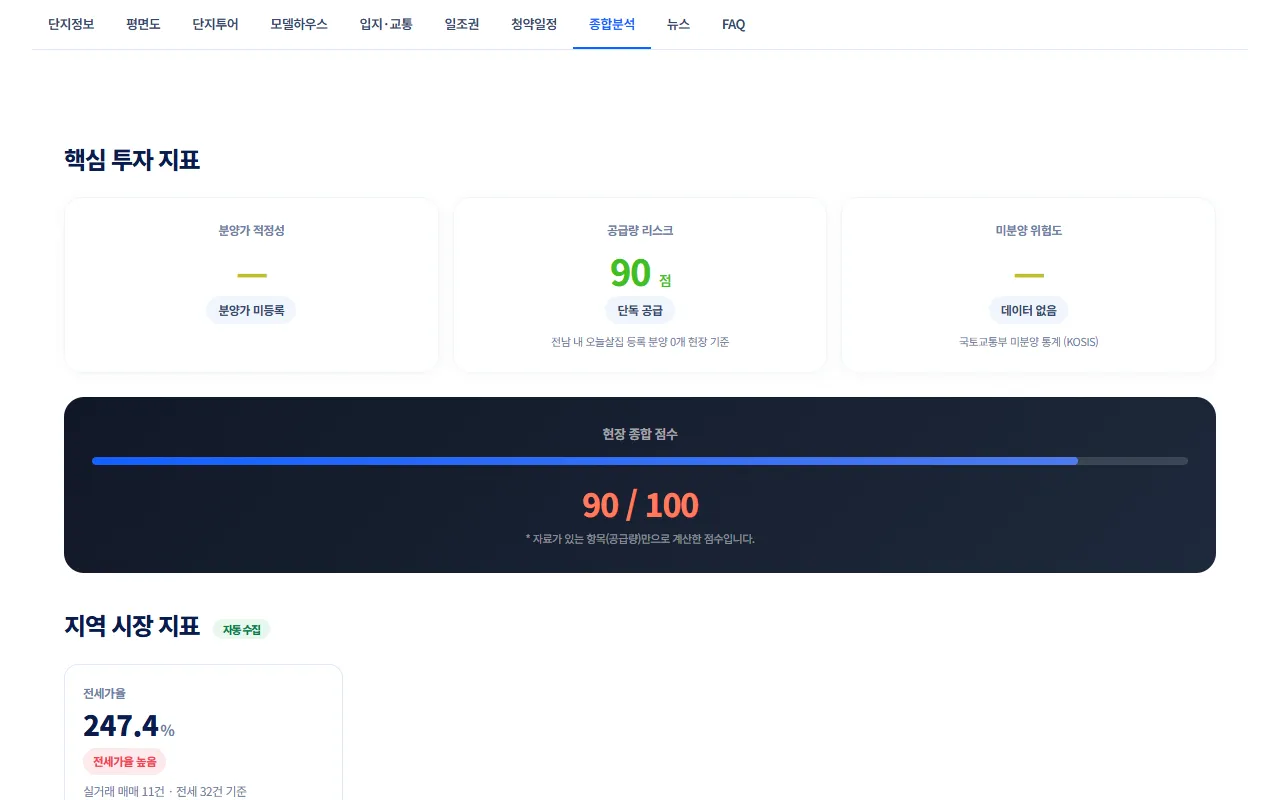Click the 자동 수집 green badge
The image size is (1280, 800).
click(x=242, y=629)
